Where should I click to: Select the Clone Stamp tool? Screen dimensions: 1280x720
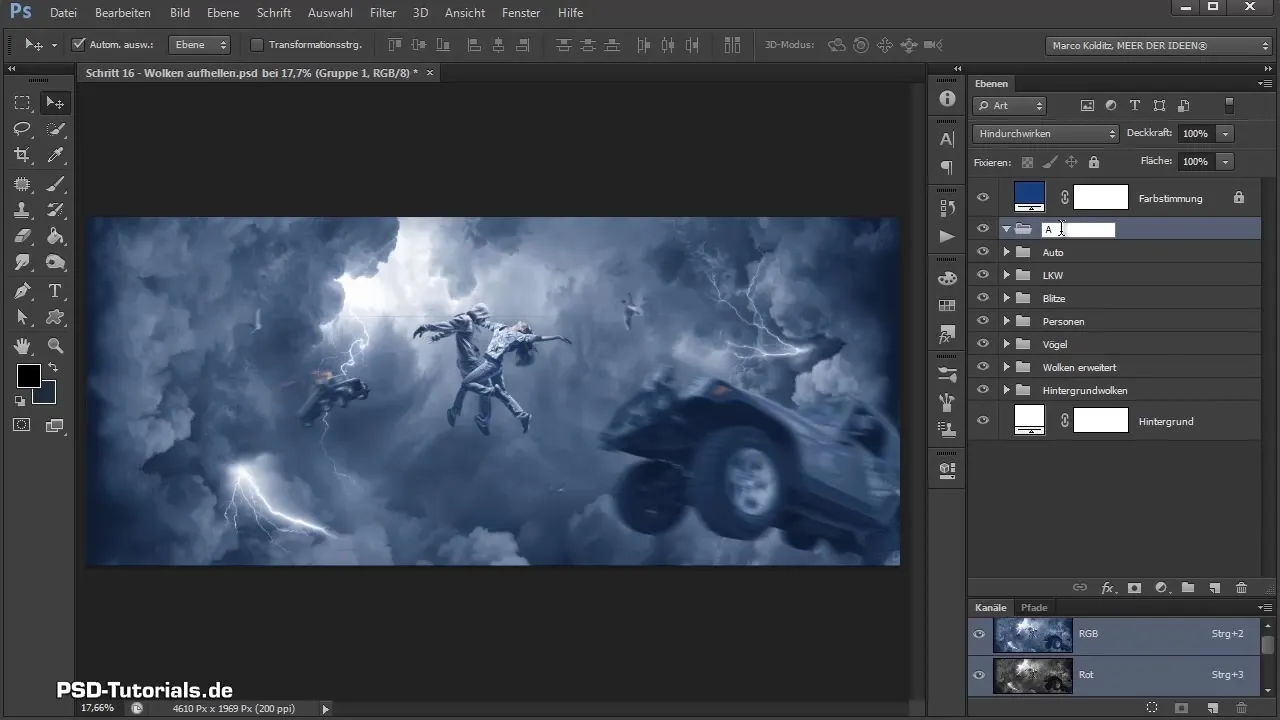pos(22,210)
